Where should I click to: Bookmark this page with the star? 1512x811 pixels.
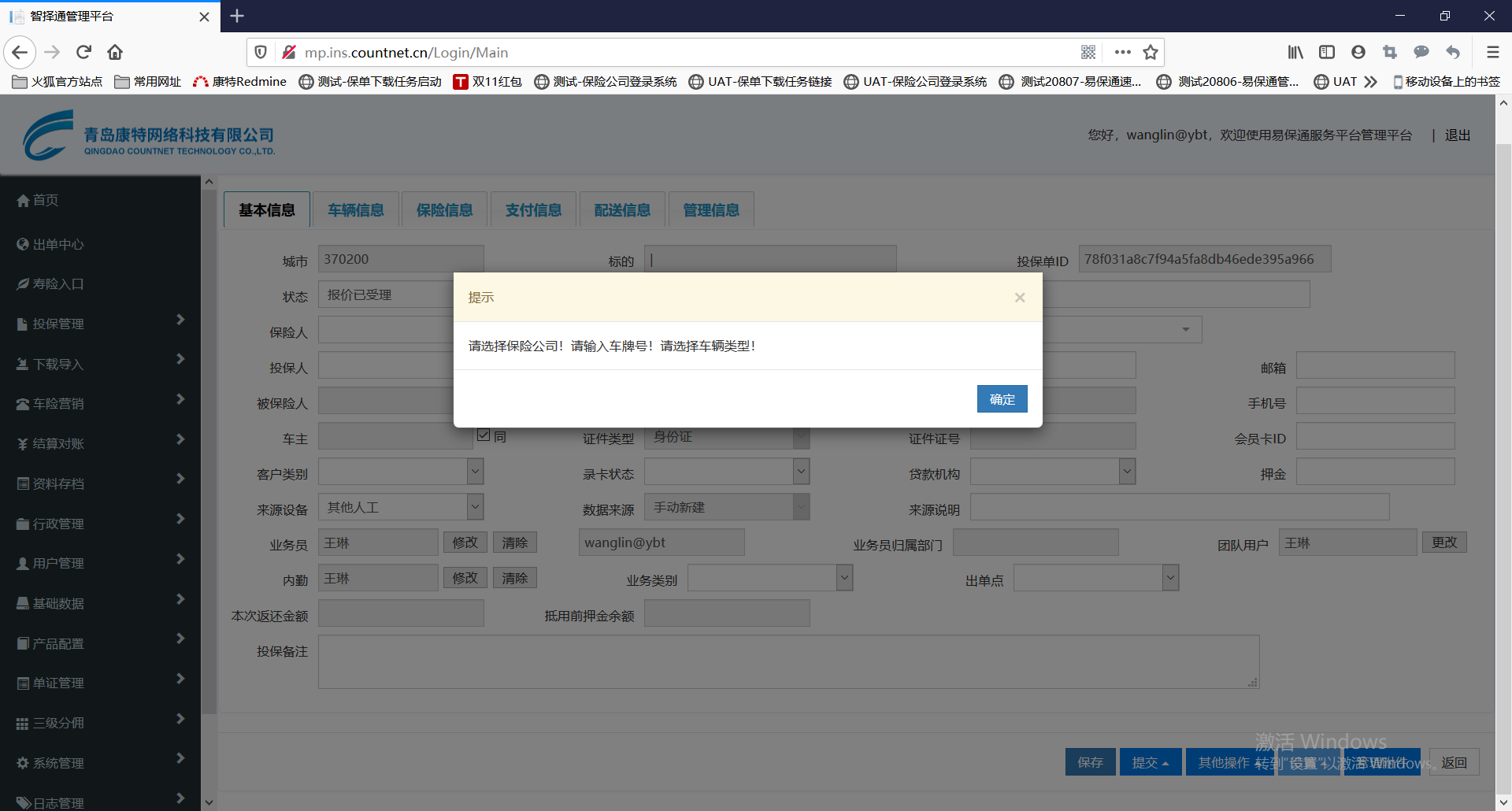(1151, 53)
